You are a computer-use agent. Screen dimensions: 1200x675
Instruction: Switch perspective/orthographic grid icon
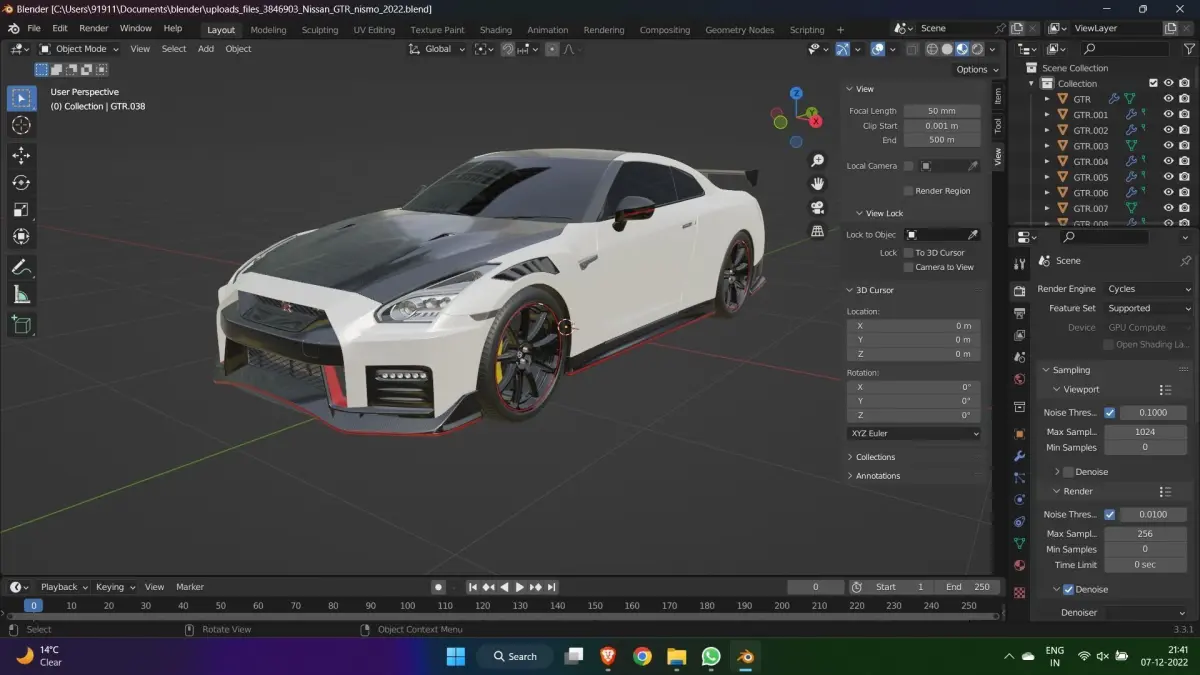point(817,231)
